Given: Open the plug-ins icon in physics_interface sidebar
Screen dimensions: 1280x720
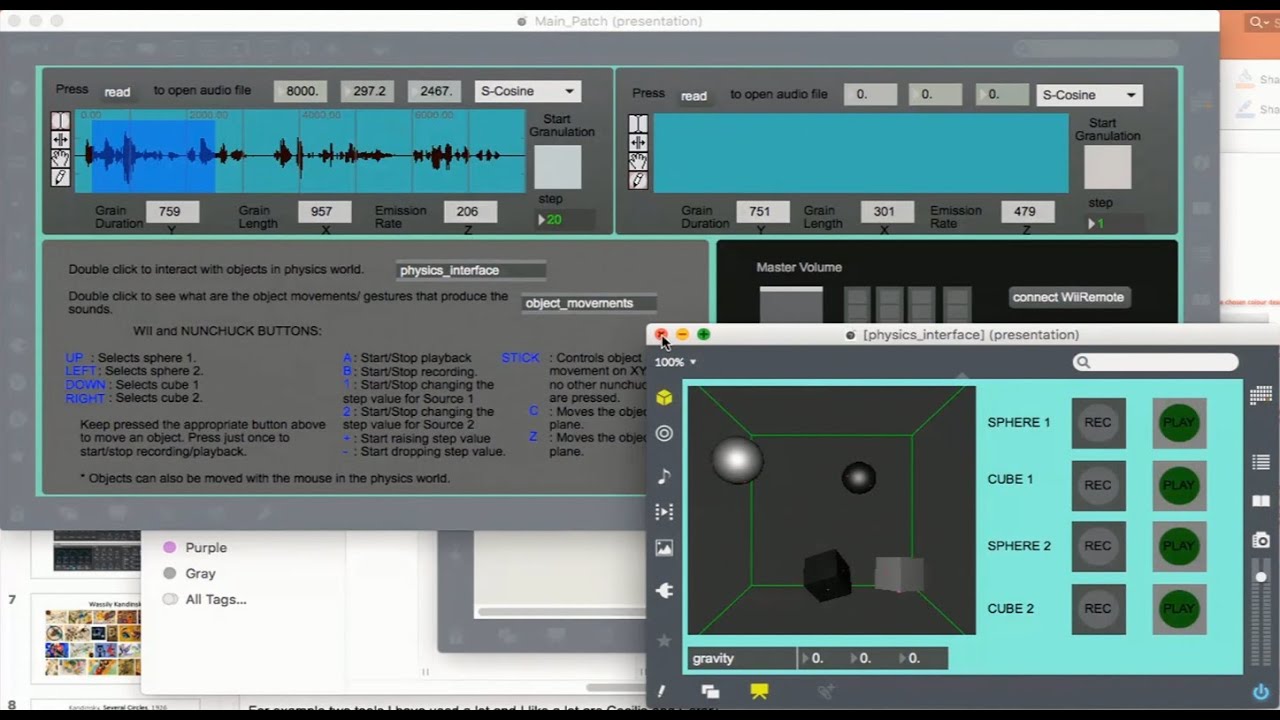Looking at the screenshot, I should coord(664,591).
